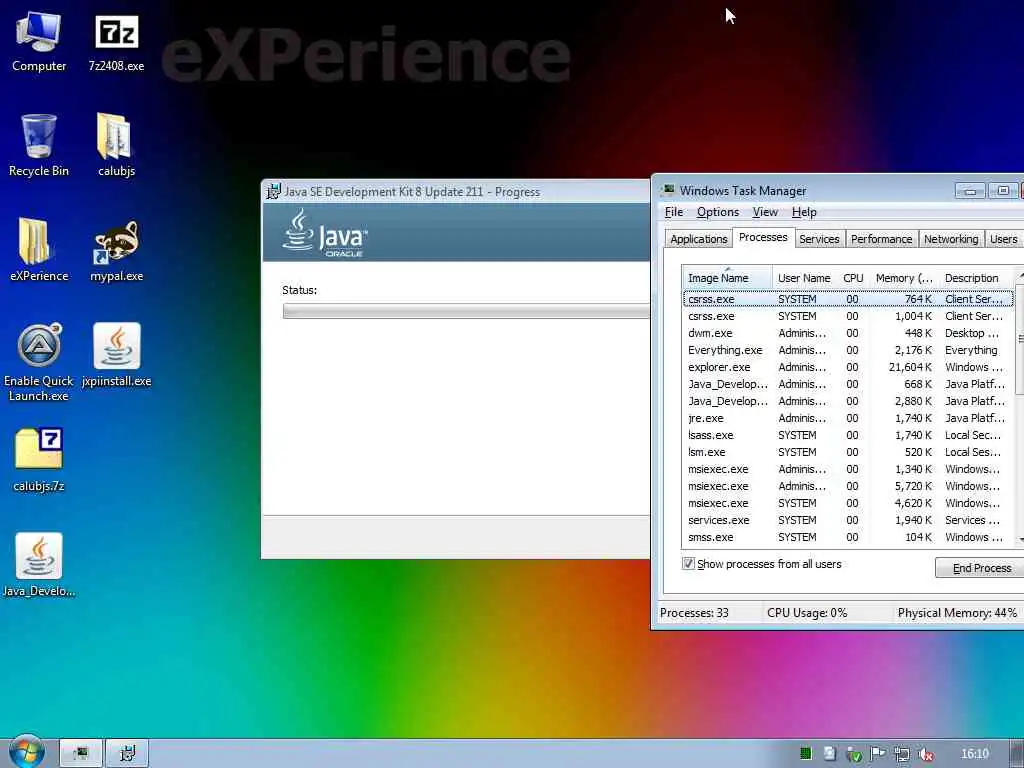
Task: Select the explorer.exe process row
Action: point(848,367)
